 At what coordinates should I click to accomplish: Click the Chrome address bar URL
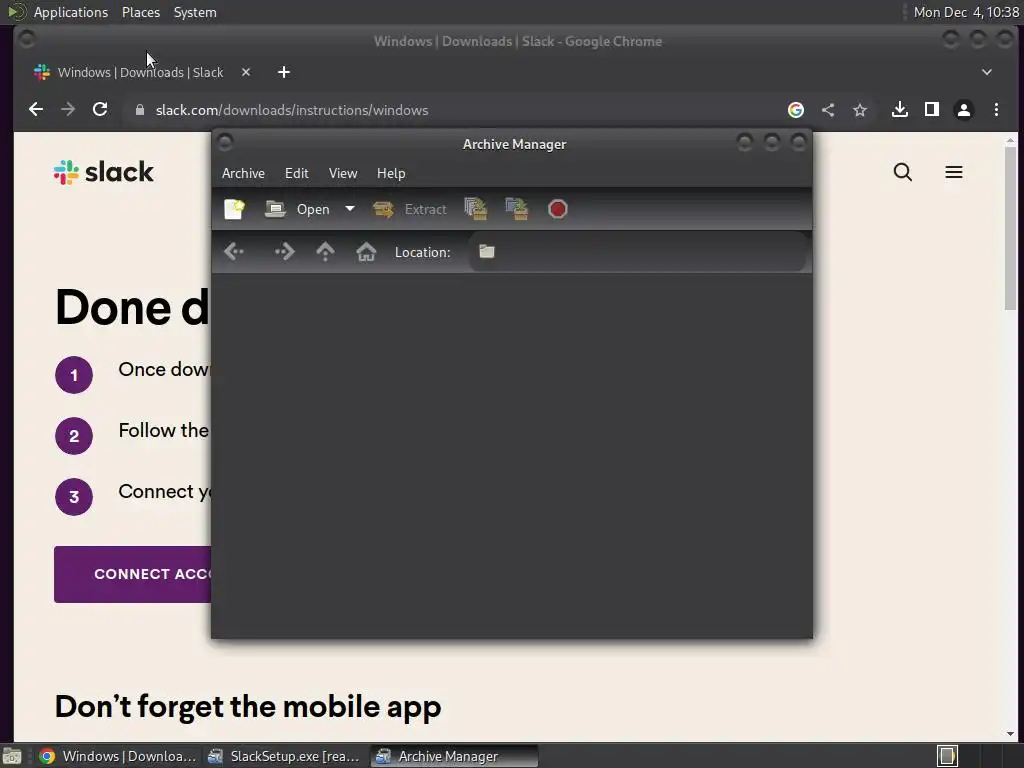292,110
